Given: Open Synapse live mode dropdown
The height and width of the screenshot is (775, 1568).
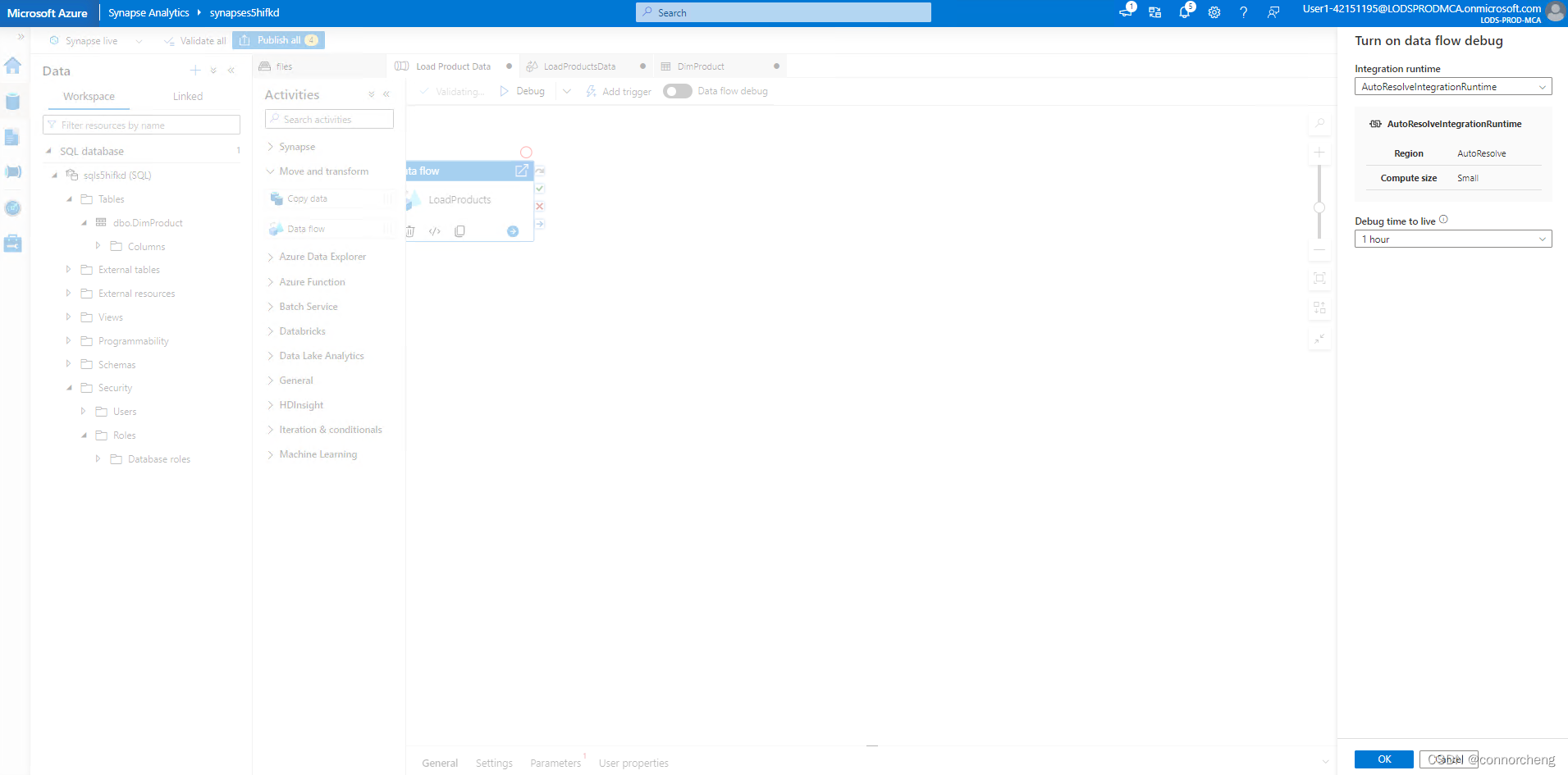Looking at the screenshot, I should tap(139, 41).
